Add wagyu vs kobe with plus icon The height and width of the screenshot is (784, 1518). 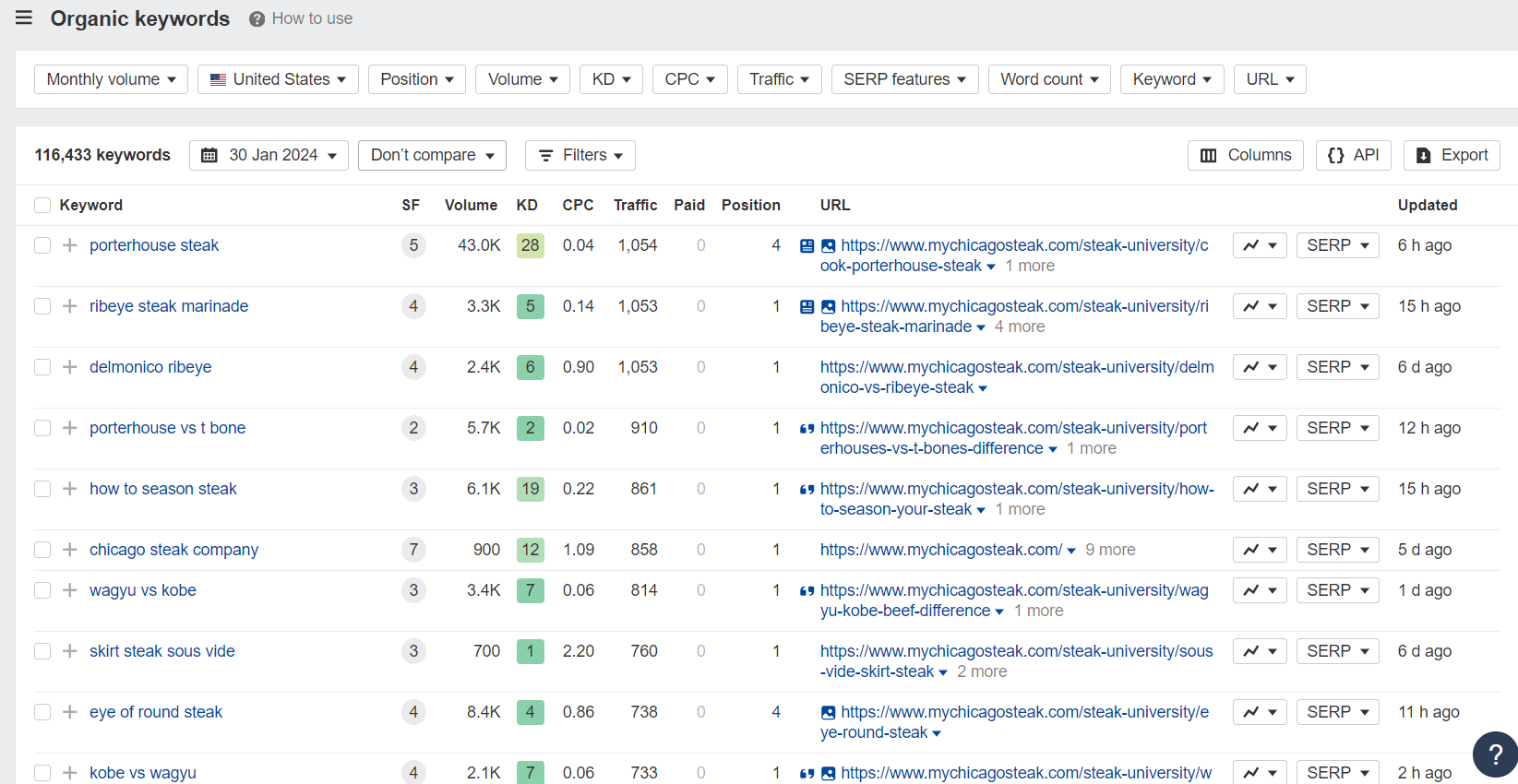(70, 590)
